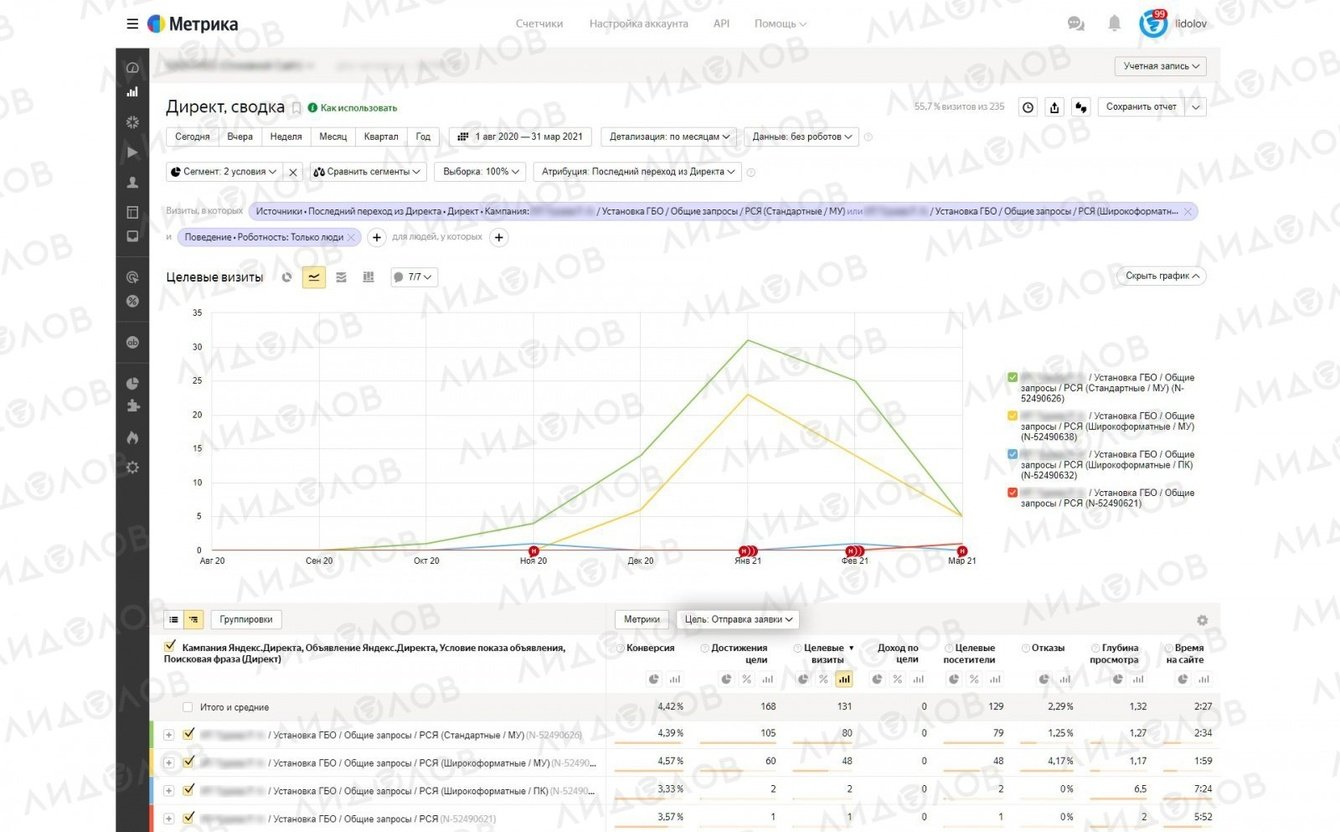Open the Как использовать help link
This screenshot has height=832, width=1340.
coord(352,108)
